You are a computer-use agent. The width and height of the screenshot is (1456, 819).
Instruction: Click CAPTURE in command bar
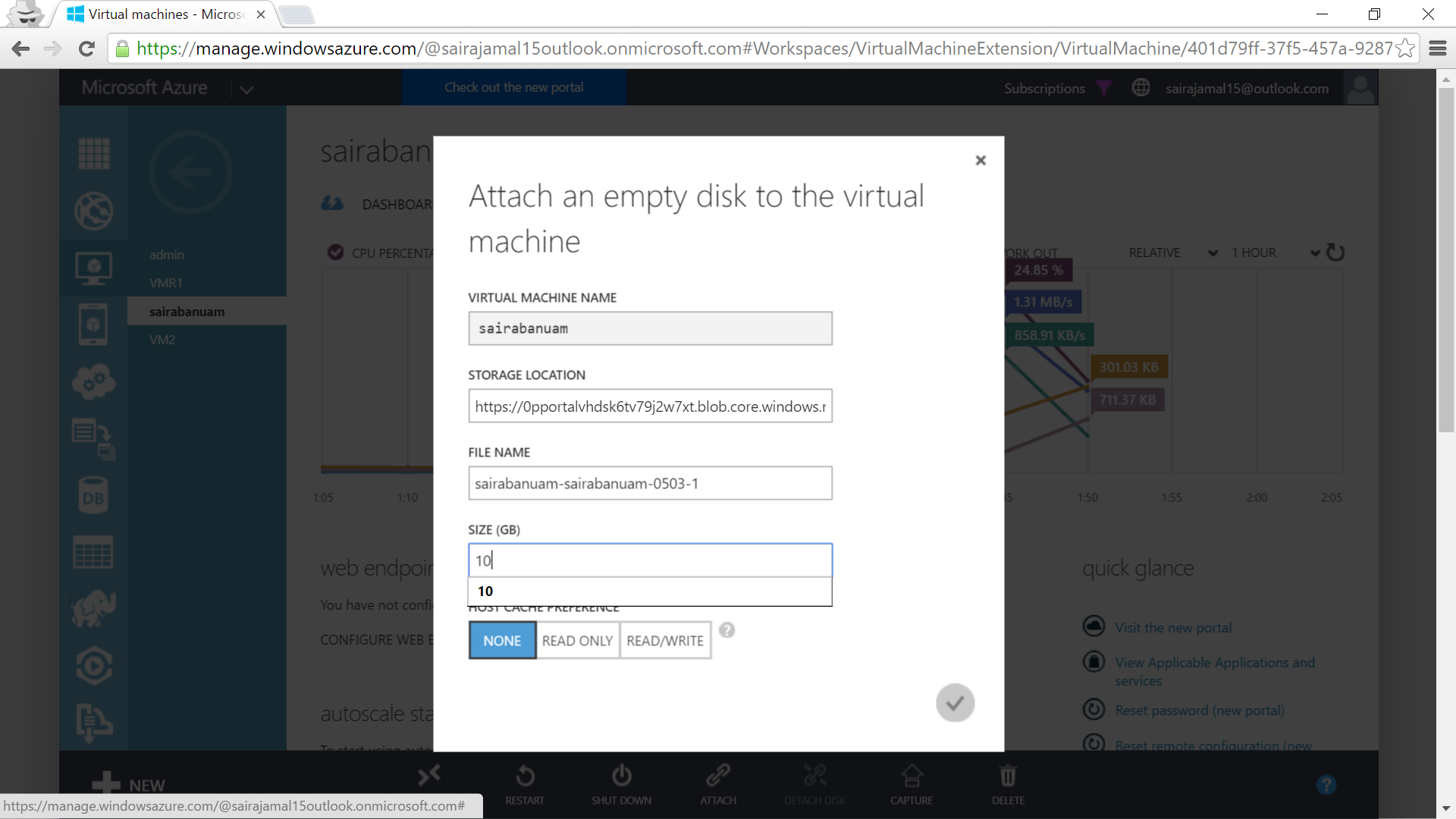tap(912, 785)
